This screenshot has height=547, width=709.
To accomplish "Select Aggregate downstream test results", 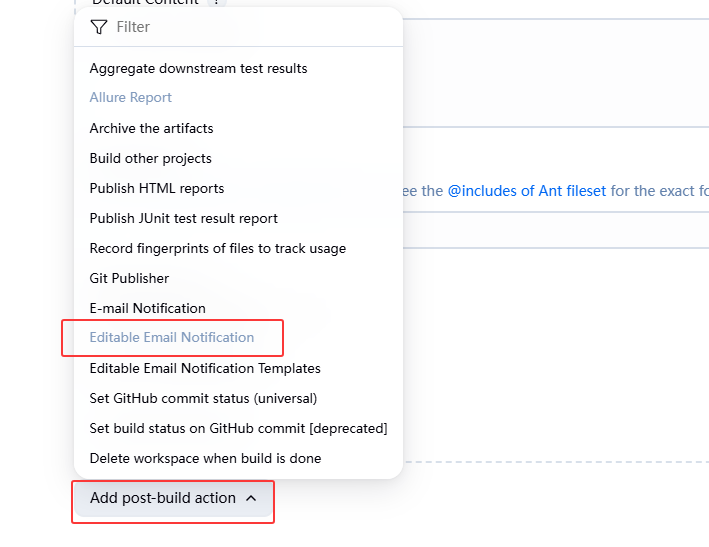I will tap(198, 69).
